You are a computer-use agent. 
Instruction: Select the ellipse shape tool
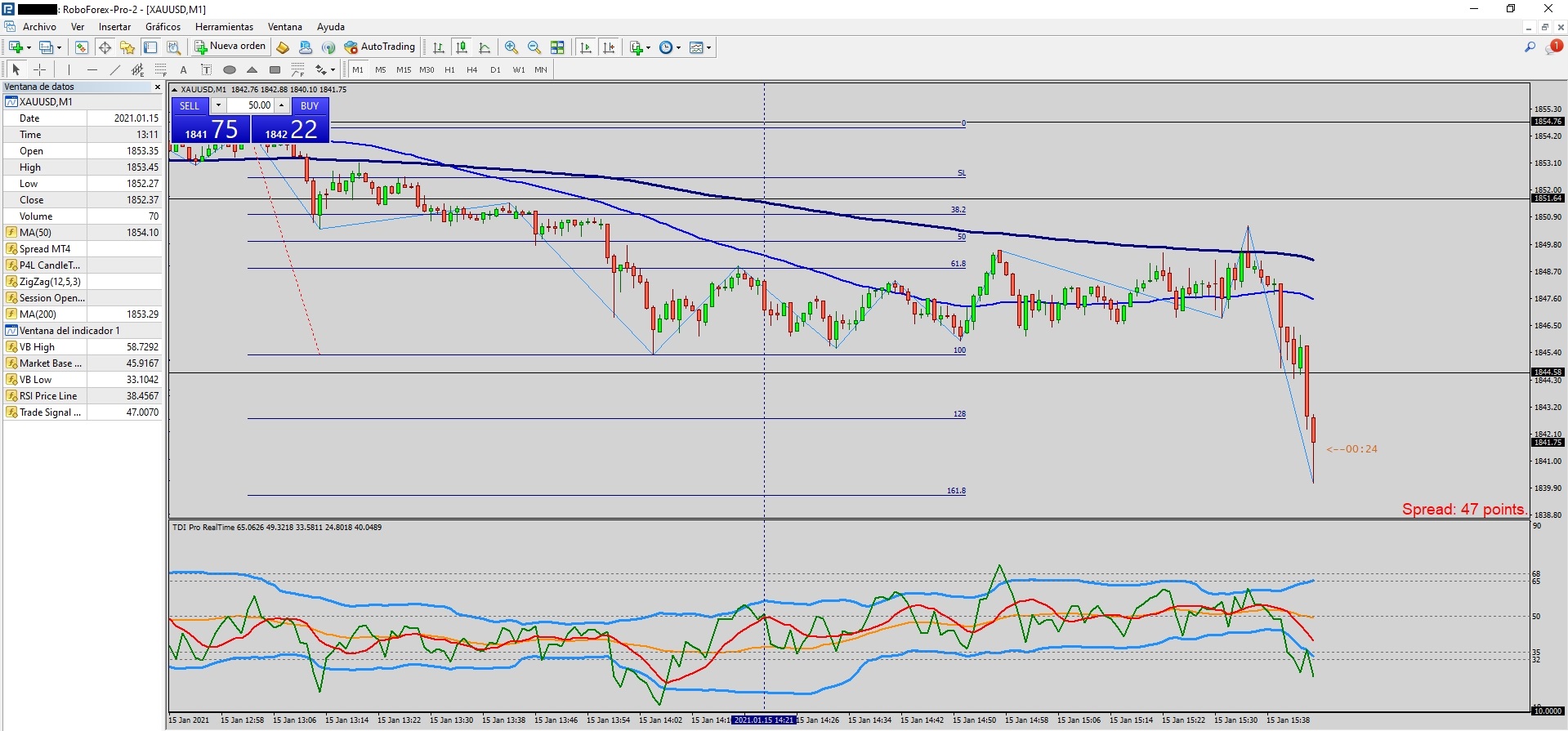[230, 70]
